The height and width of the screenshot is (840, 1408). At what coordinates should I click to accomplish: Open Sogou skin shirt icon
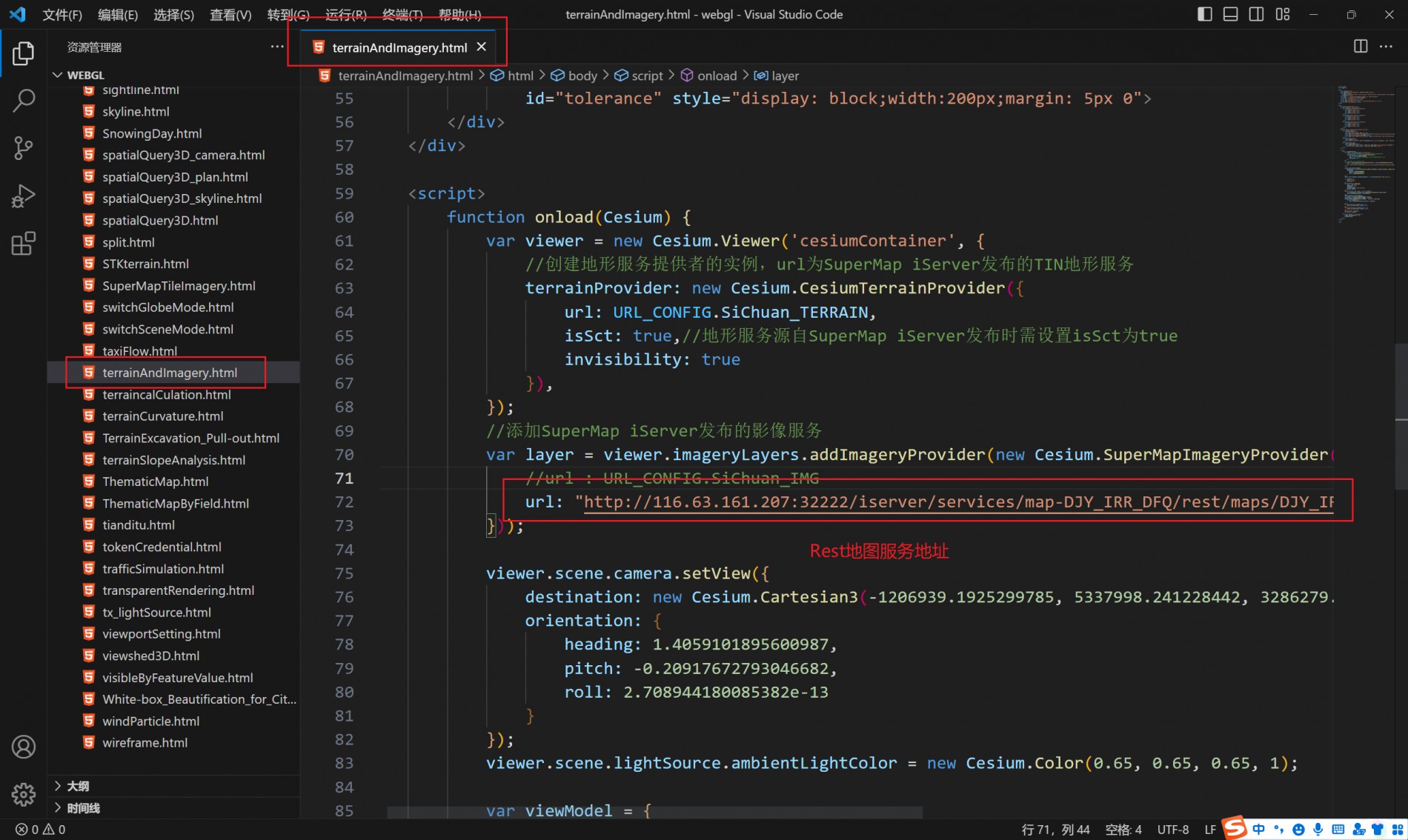[x=1377, y=830]
